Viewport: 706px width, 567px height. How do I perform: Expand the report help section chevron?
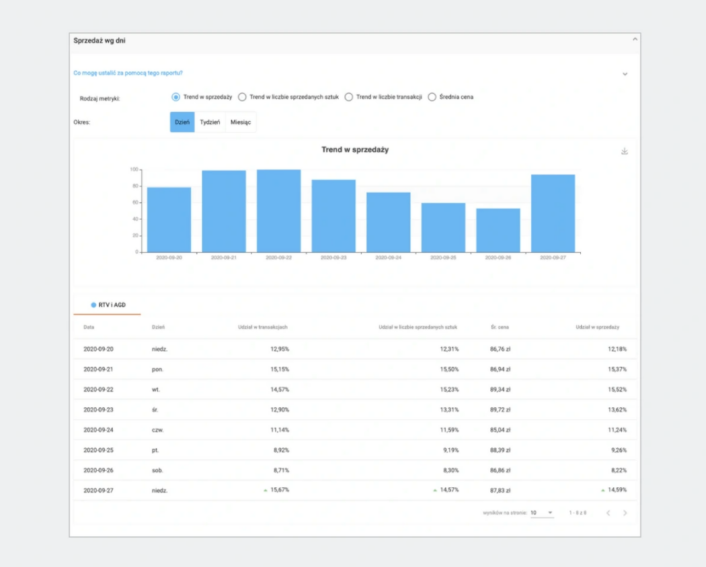[x=625, y=73]
